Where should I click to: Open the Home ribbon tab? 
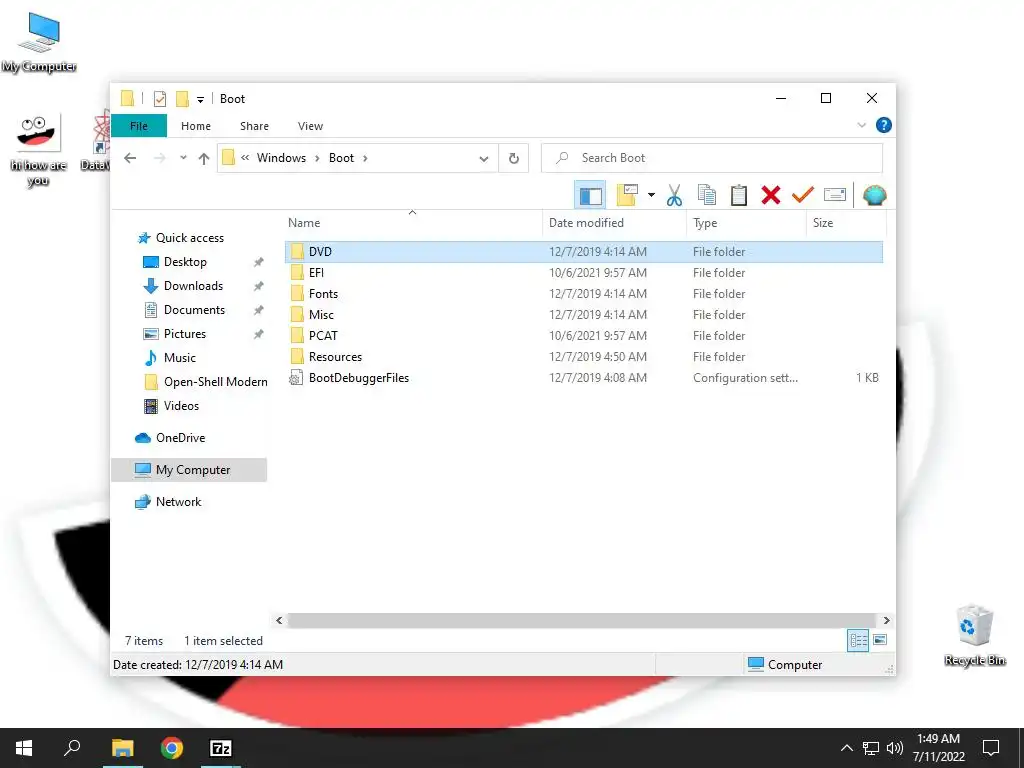tap(196, 126)
